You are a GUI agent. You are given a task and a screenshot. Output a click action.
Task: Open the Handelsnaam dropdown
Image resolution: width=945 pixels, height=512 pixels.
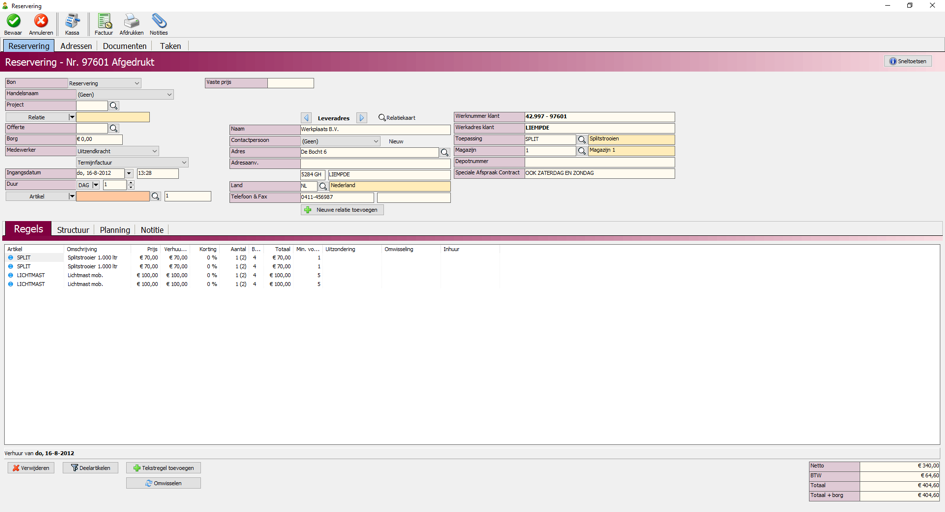(x=169, y=95)
